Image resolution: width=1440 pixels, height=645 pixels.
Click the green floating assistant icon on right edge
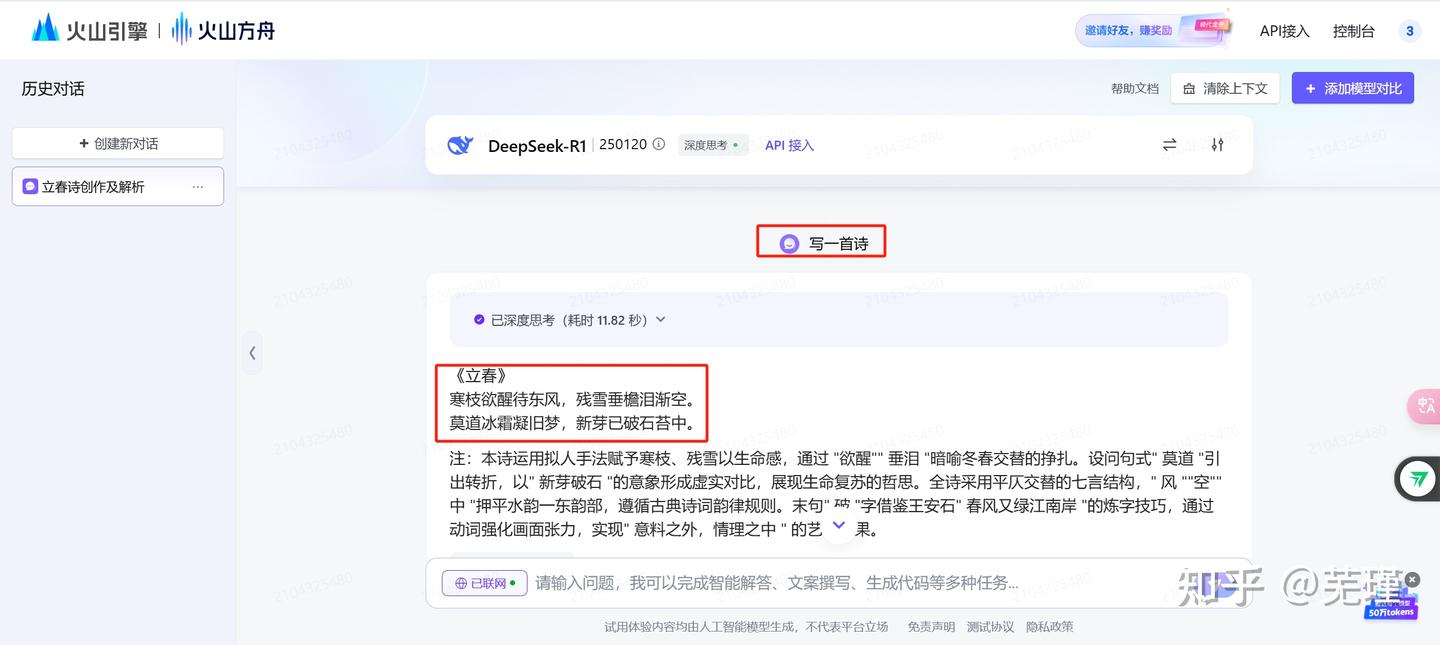[x=1417, y=478]
